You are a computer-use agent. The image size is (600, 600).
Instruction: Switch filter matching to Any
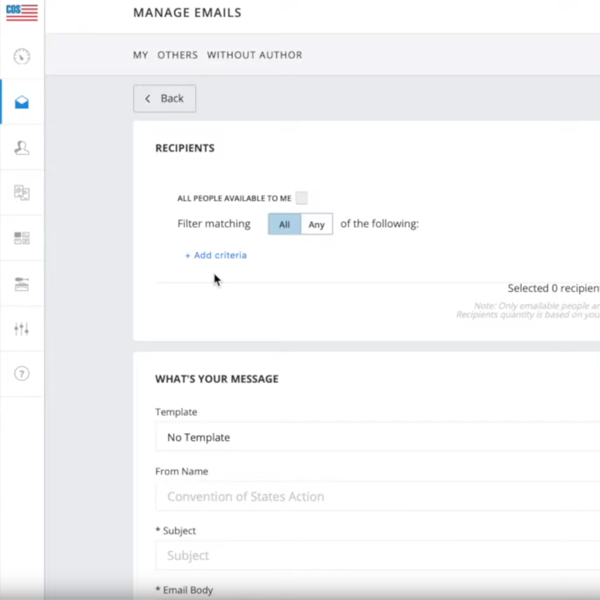click(317, 224)
